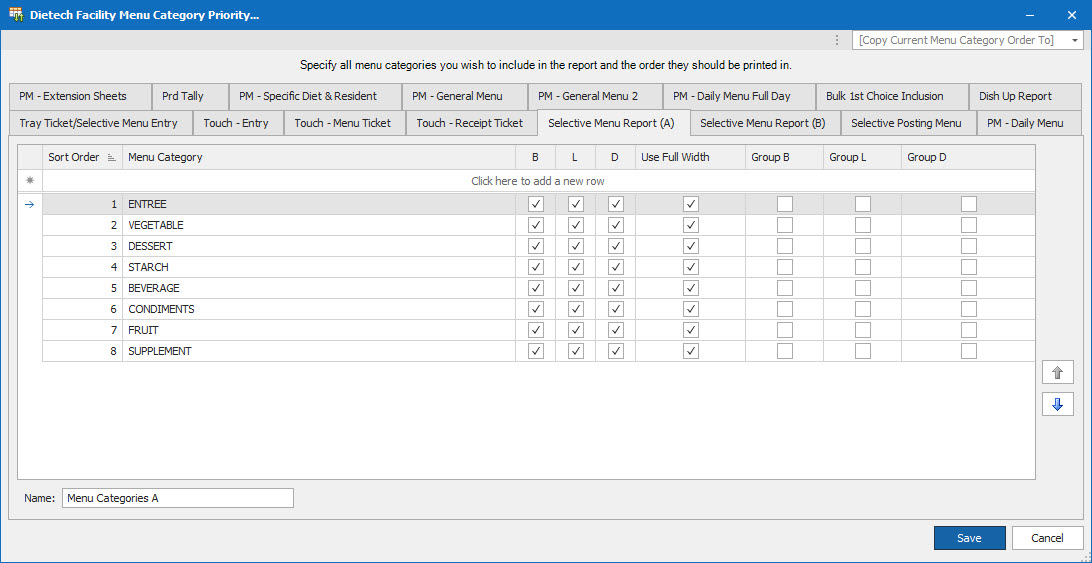
Task: Click the Use Full Width column header
Action: click(x=691, y=157)
